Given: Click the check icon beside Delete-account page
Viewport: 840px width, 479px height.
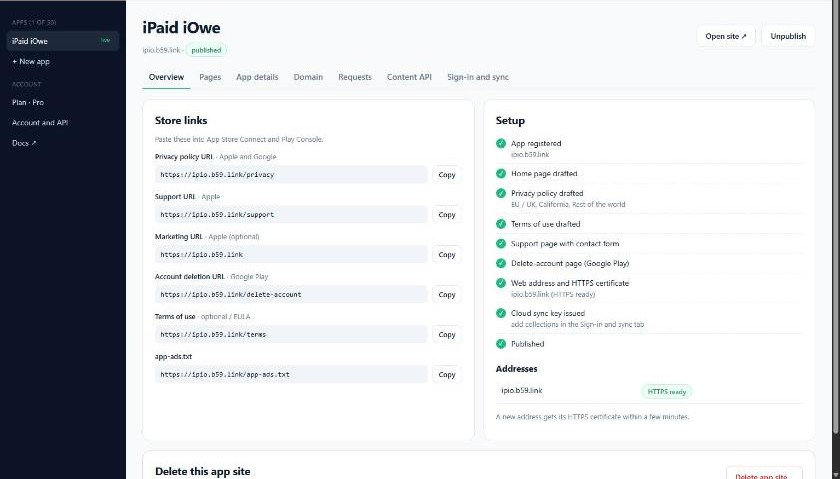Looking at the screenshot, I should pyautogui.click(x=501, y=264).
